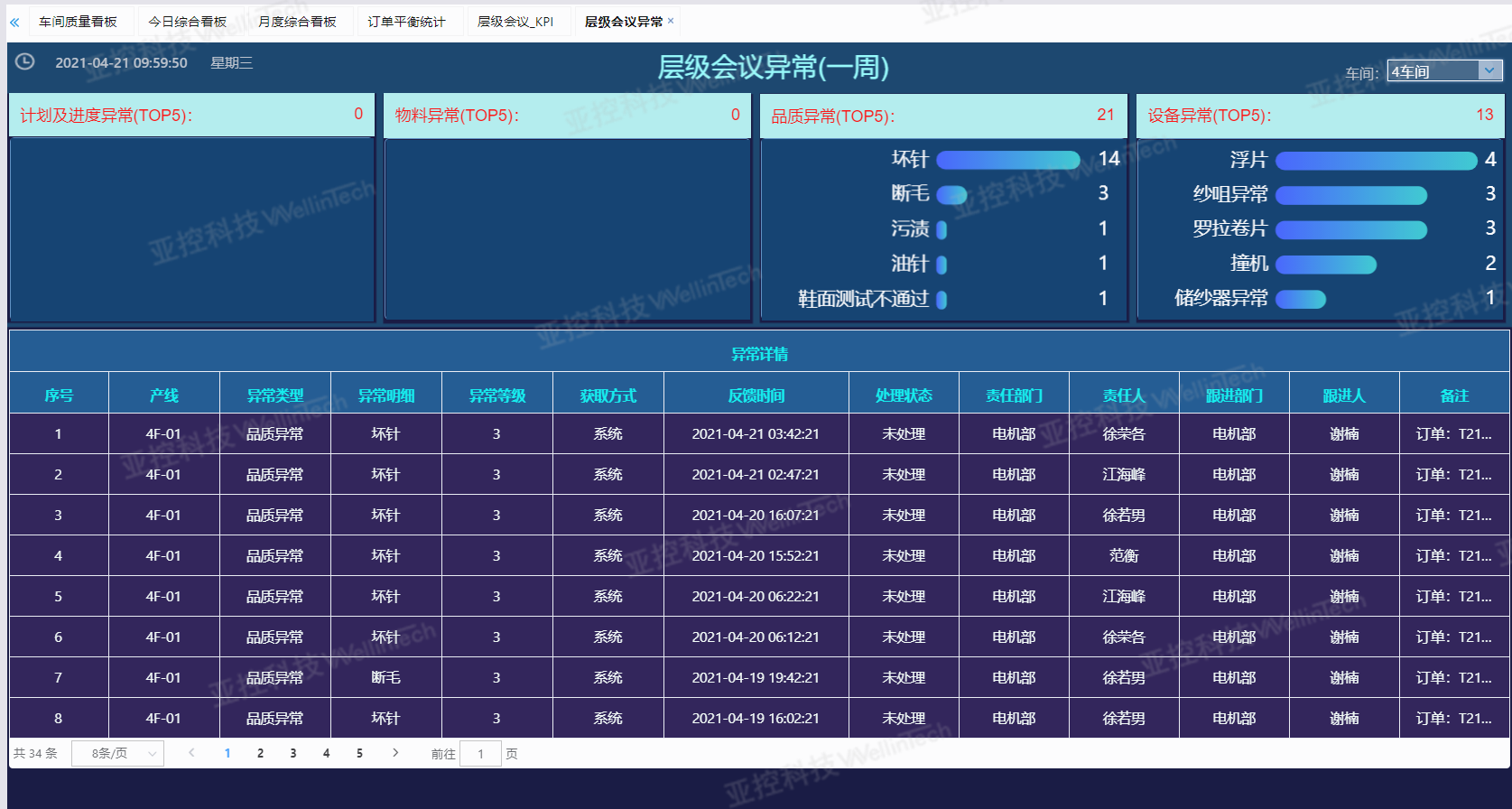Jump to page 3 in pagination
Image resolution: width=1512 pixels, height=809 pixels.
point(293,753)
